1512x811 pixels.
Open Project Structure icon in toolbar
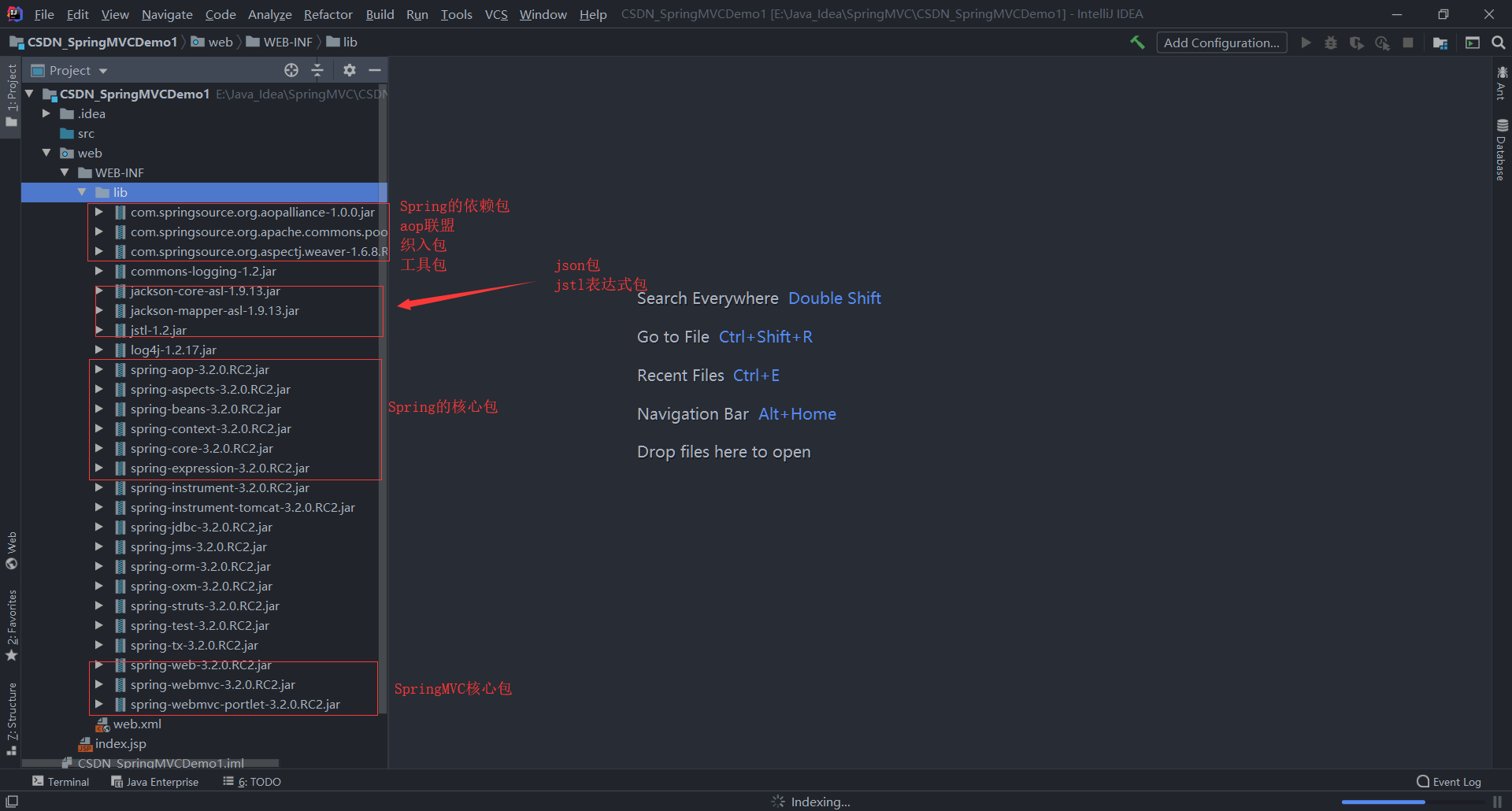point(1440,43)
